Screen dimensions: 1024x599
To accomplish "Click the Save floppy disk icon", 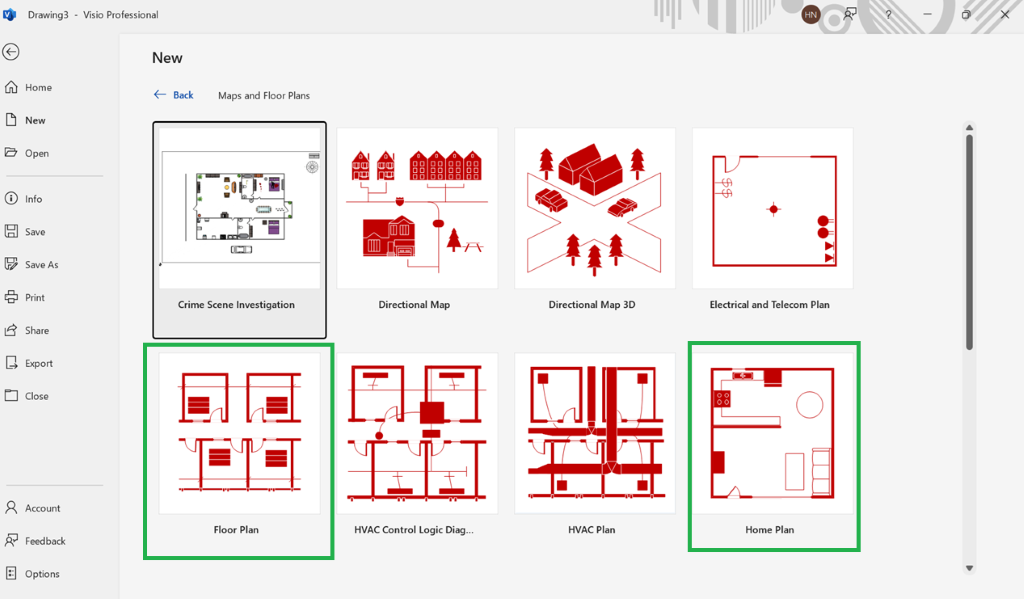I will 11,231.
